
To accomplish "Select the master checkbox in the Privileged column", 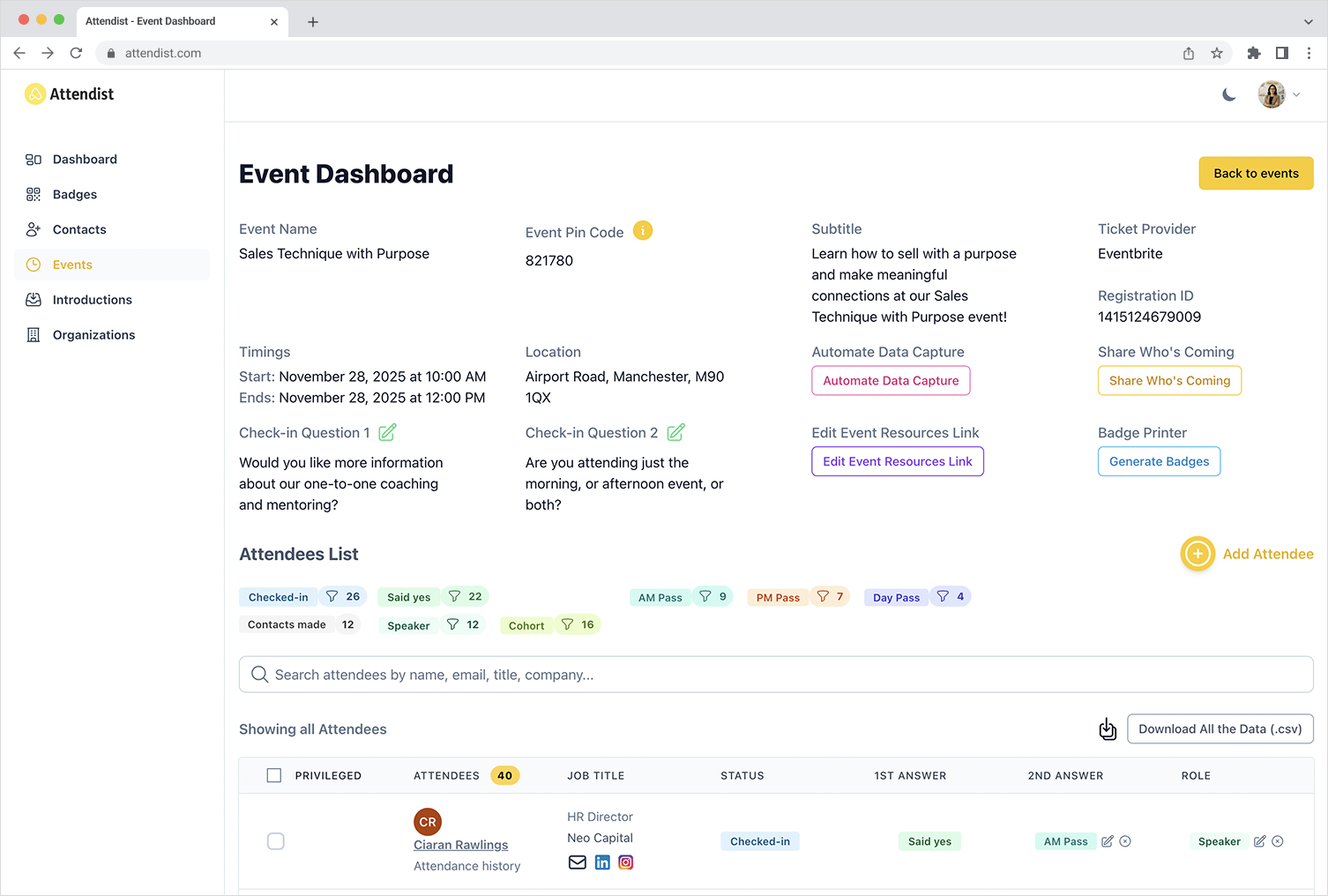I will coord(274,775).
